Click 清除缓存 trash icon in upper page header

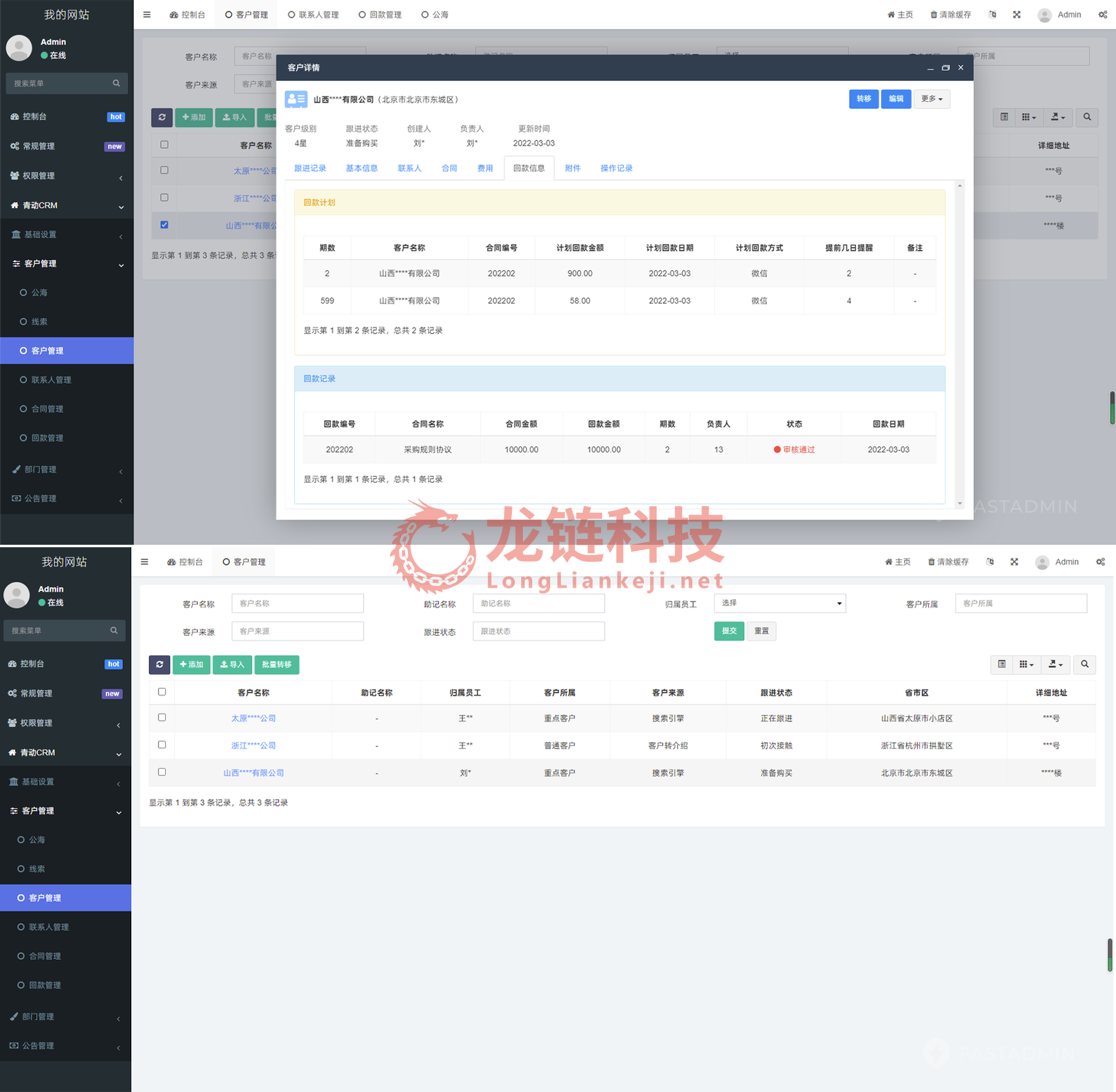click(x=934, y=15)
